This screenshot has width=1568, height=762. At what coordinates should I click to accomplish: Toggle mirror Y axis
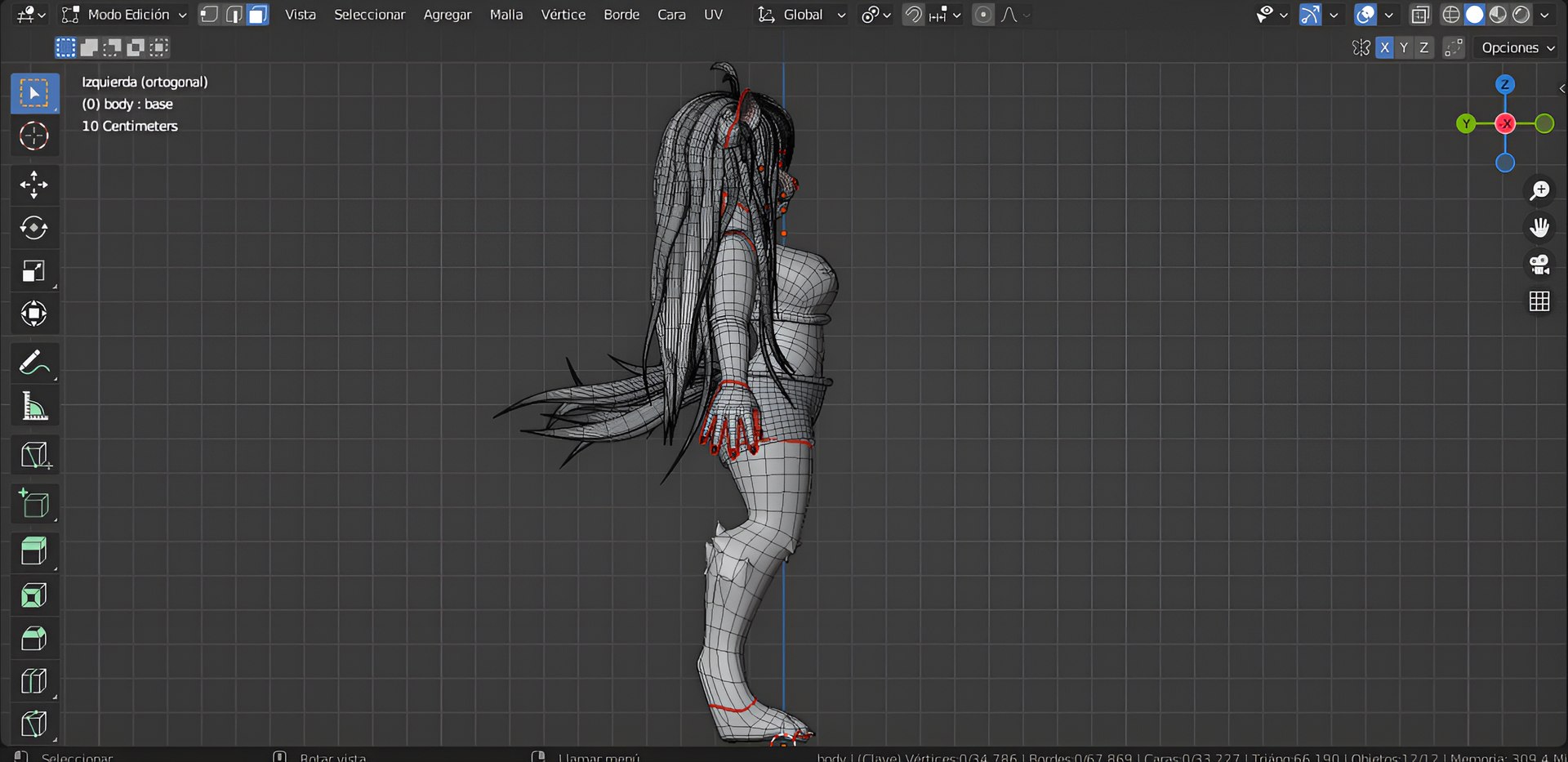[1404, 47]
